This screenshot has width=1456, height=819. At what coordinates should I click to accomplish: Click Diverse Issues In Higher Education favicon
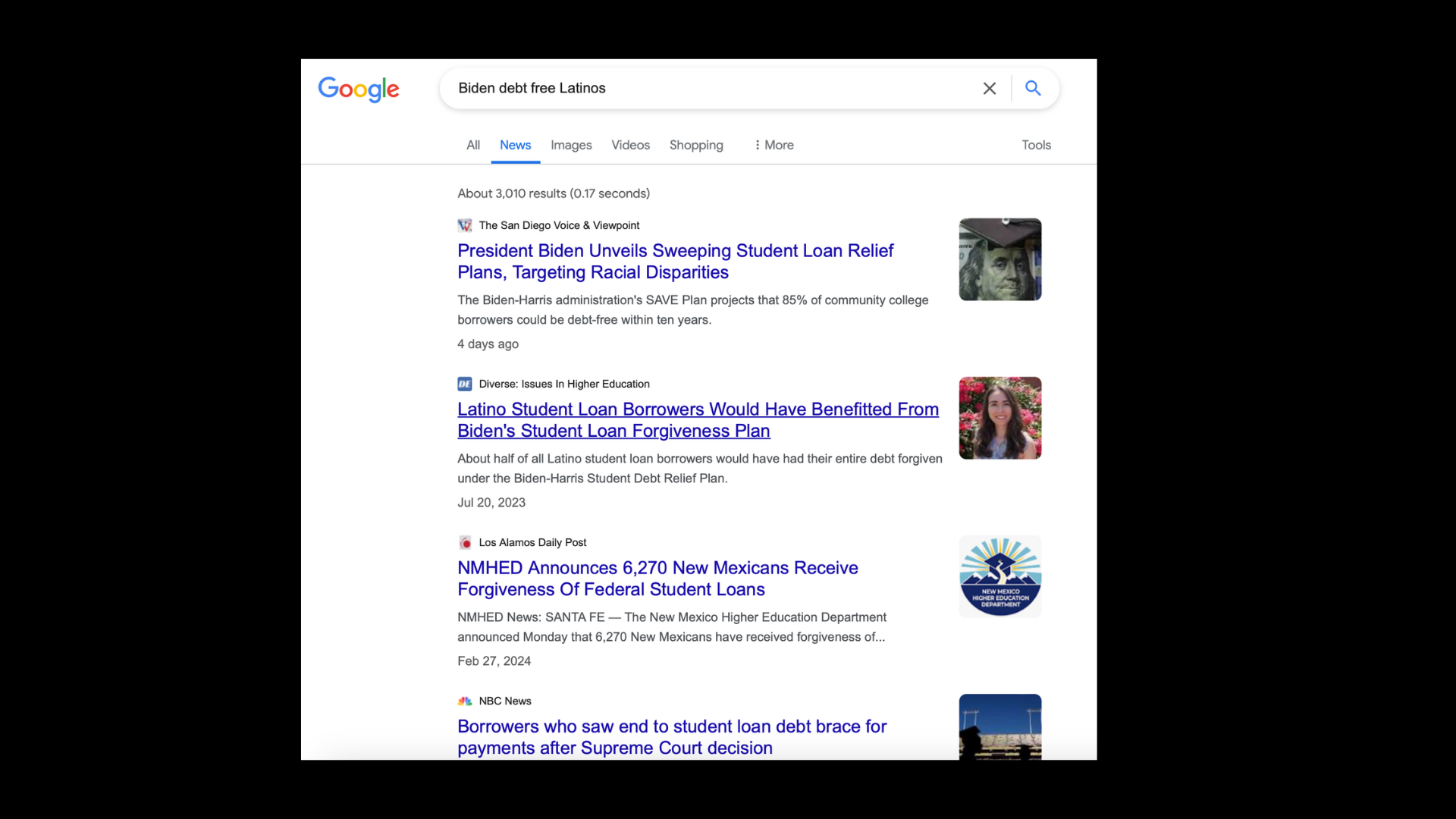(465, 384)
